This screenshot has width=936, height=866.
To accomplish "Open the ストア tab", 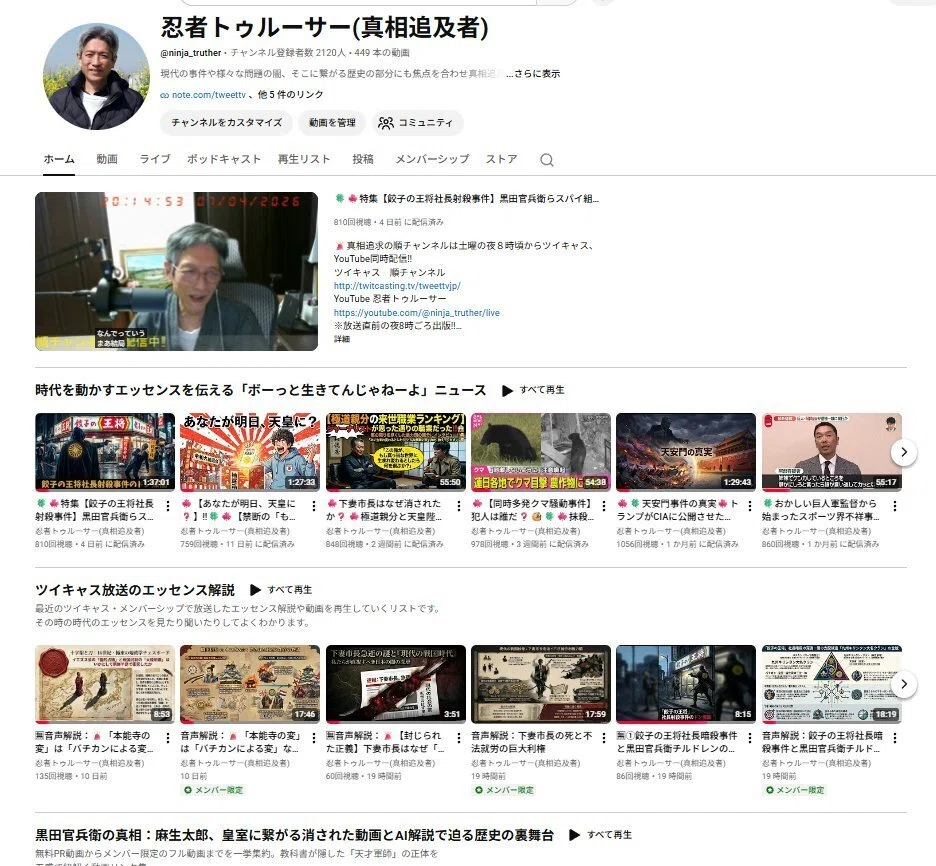I will 501,159.
